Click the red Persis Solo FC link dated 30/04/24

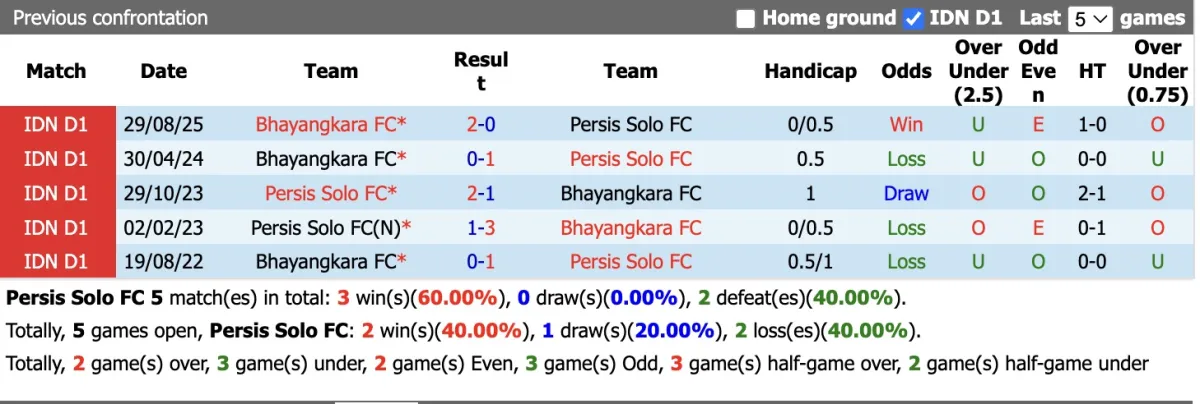(x=631, y=159)
